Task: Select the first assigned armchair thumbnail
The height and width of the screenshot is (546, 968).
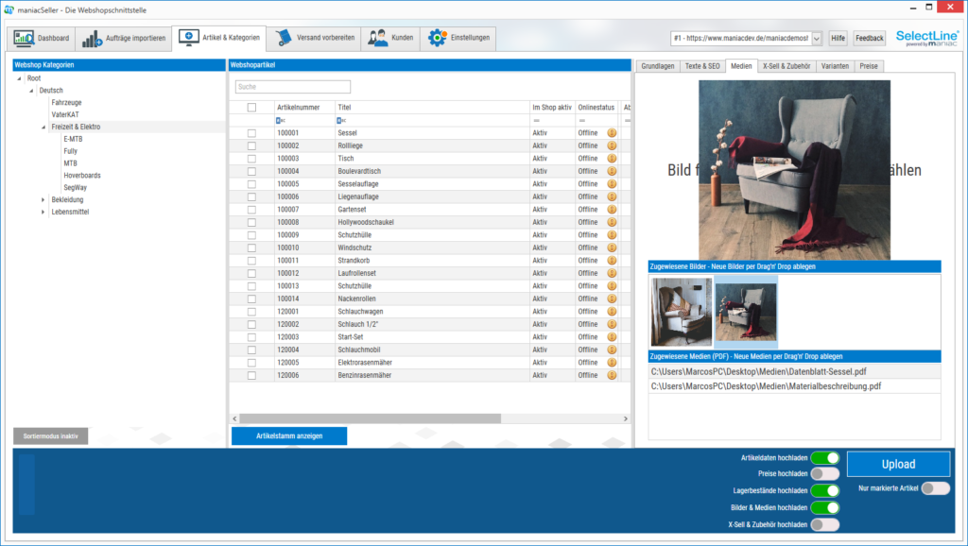Action: tap(681, 312)
